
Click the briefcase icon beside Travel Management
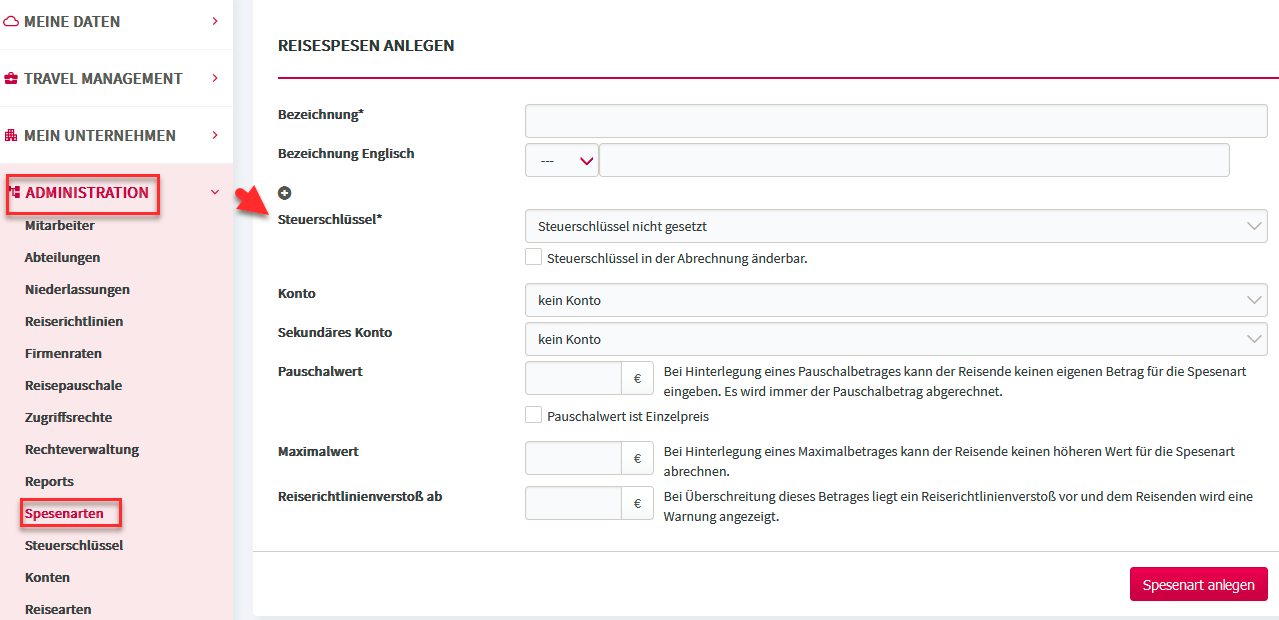12,78
